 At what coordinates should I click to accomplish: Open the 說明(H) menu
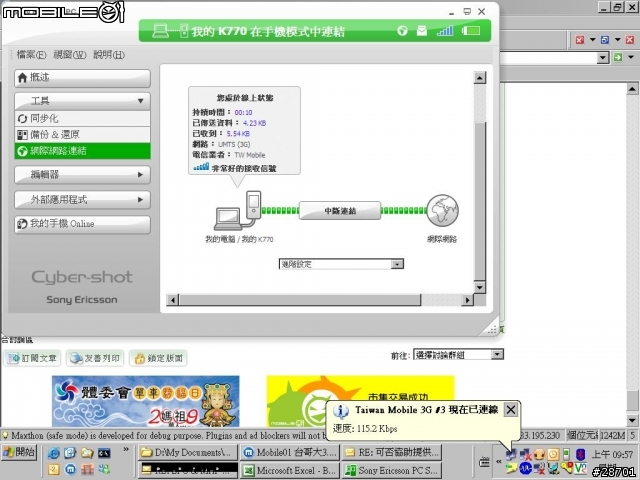[x=109, y=55]
